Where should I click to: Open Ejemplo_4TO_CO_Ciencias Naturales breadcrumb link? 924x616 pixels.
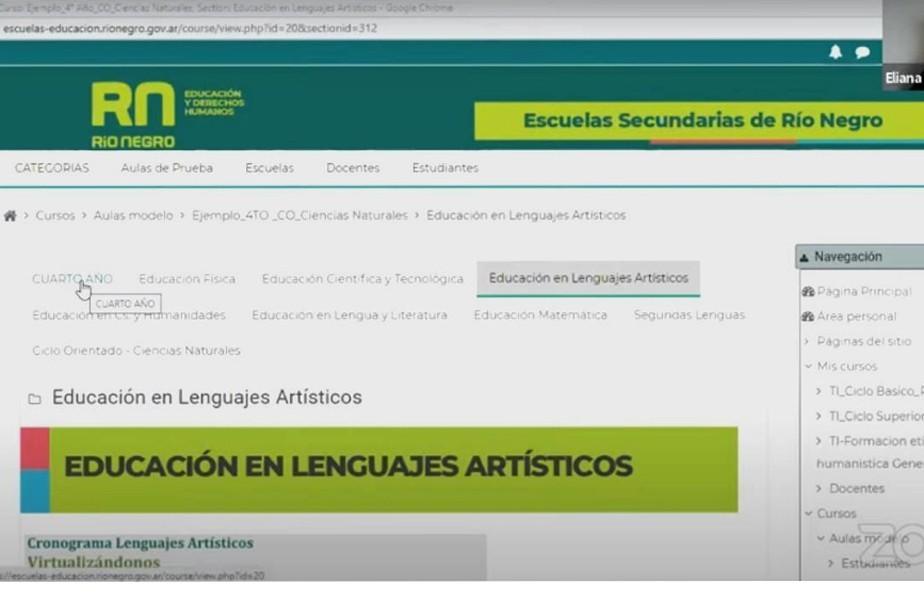(x=300, y=216)
